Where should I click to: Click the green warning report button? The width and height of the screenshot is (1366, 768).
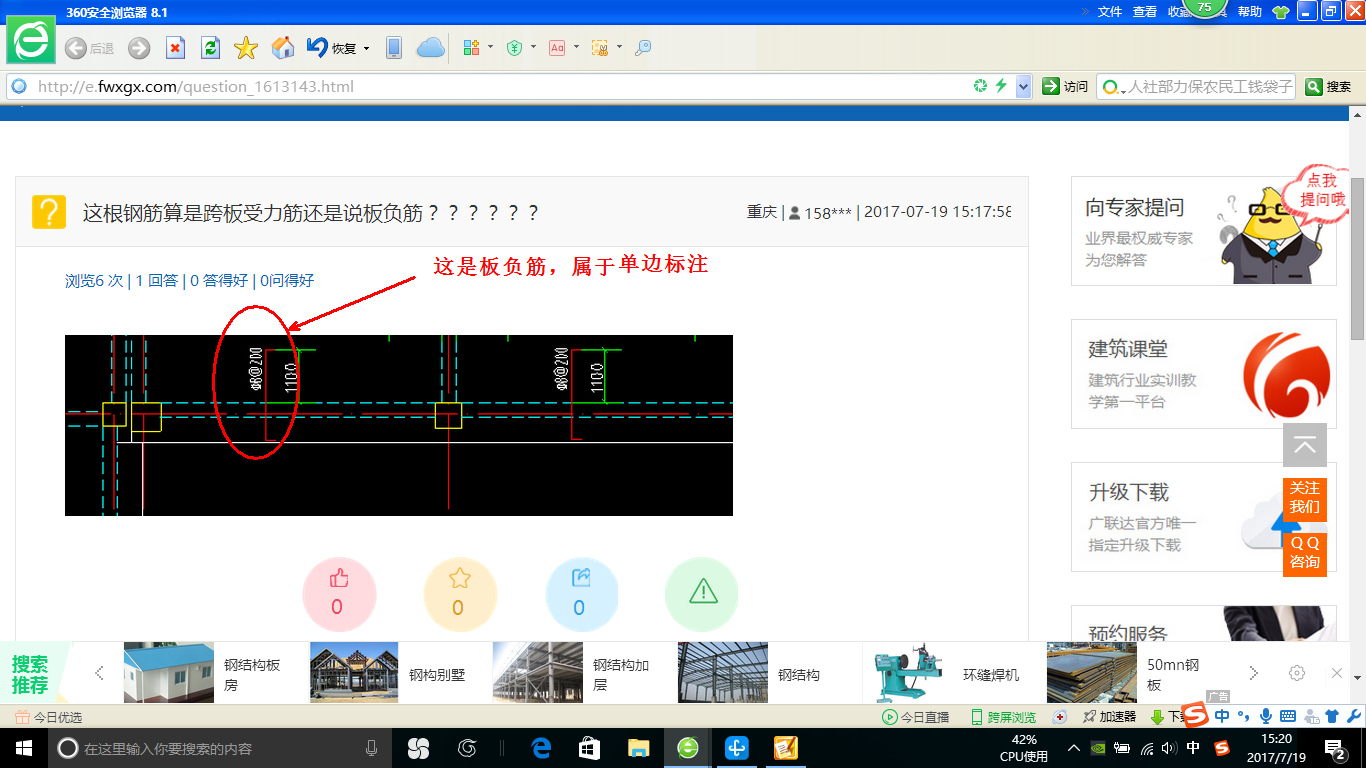click(x=702, y=594)
